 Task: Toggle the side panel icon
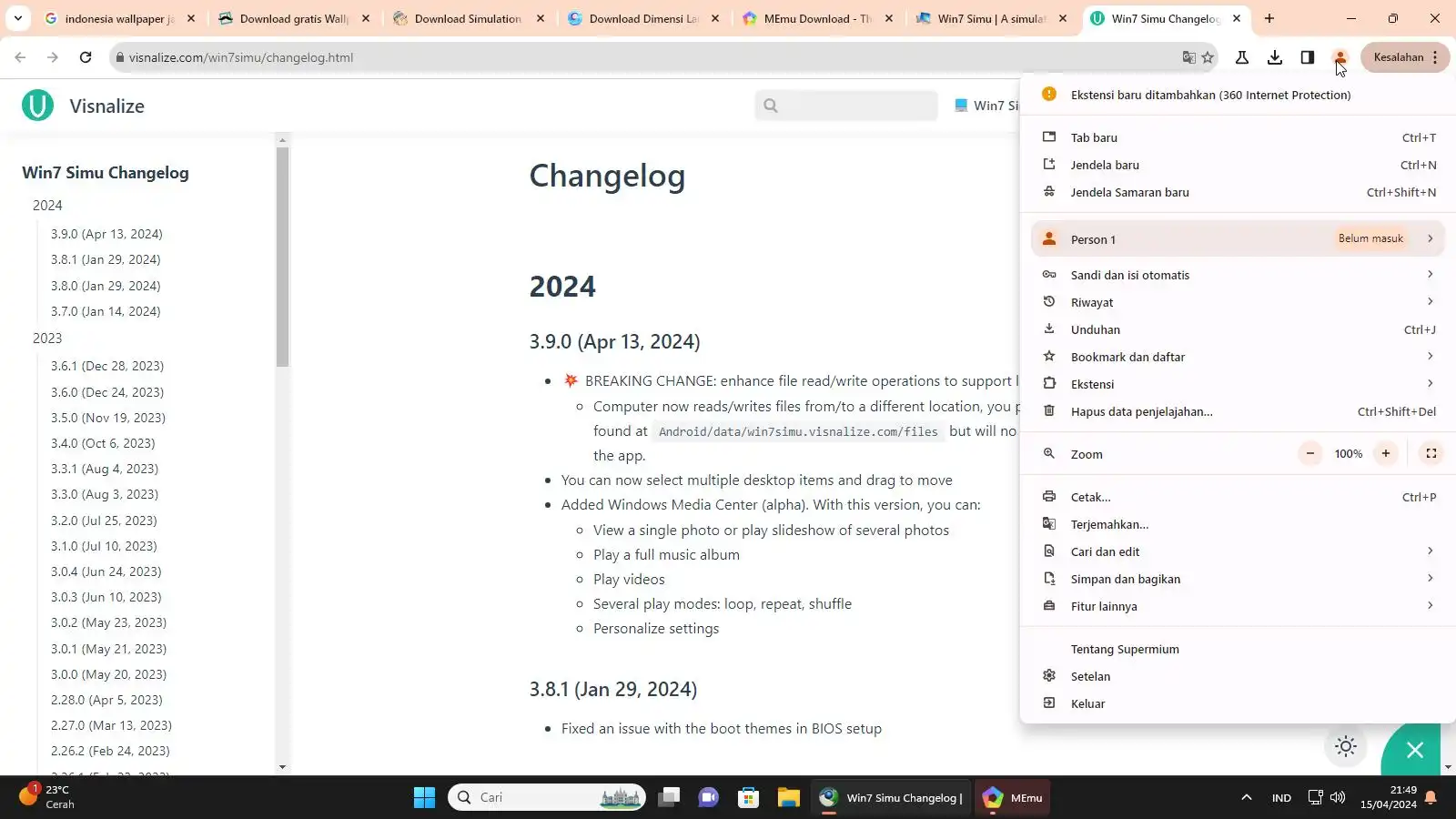click(x=1308, y=57)
